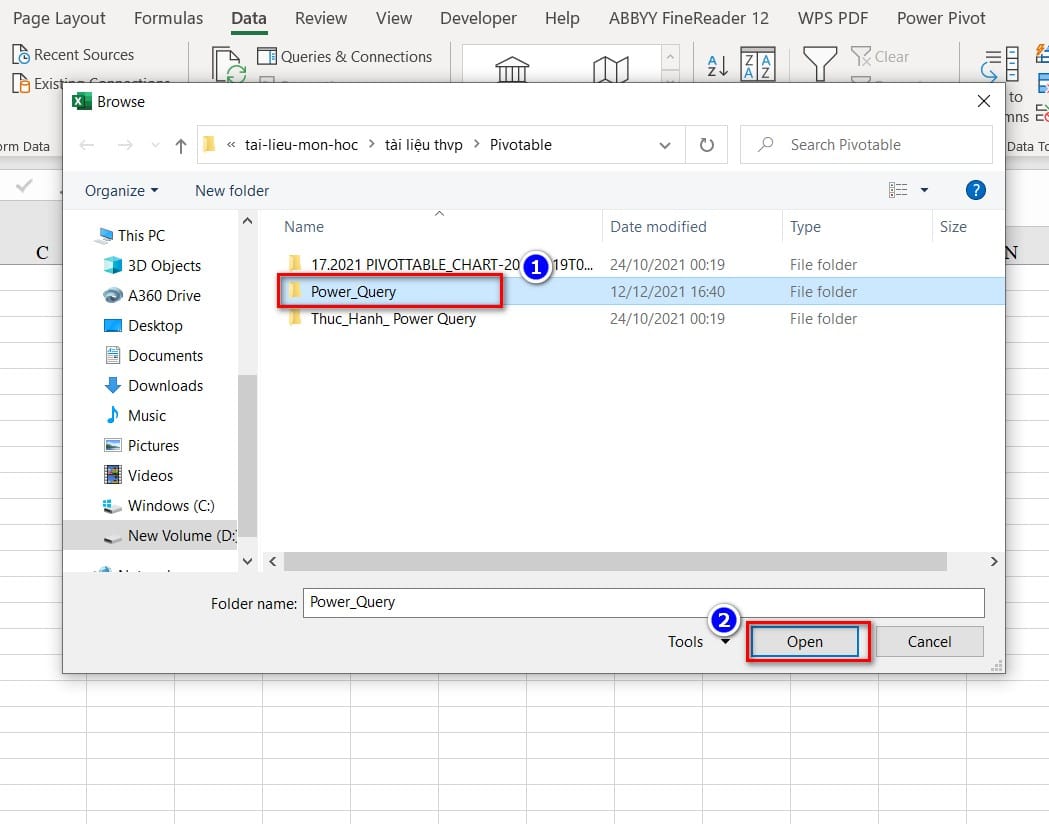Click the Sort Z to A icon
1049x824 pixels.
pyautogui.click(x=756, y=62)
